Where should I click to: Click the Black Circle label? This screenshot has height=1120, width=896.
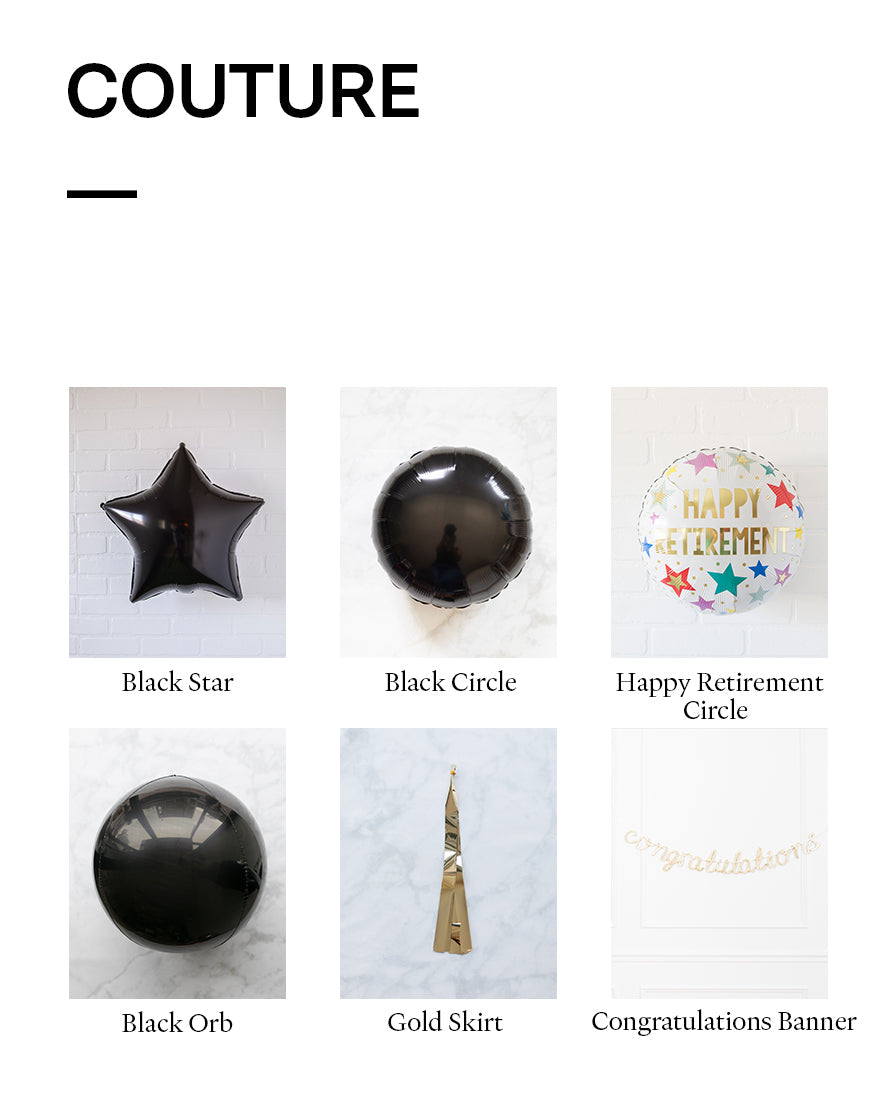click(x=450, y=682)
